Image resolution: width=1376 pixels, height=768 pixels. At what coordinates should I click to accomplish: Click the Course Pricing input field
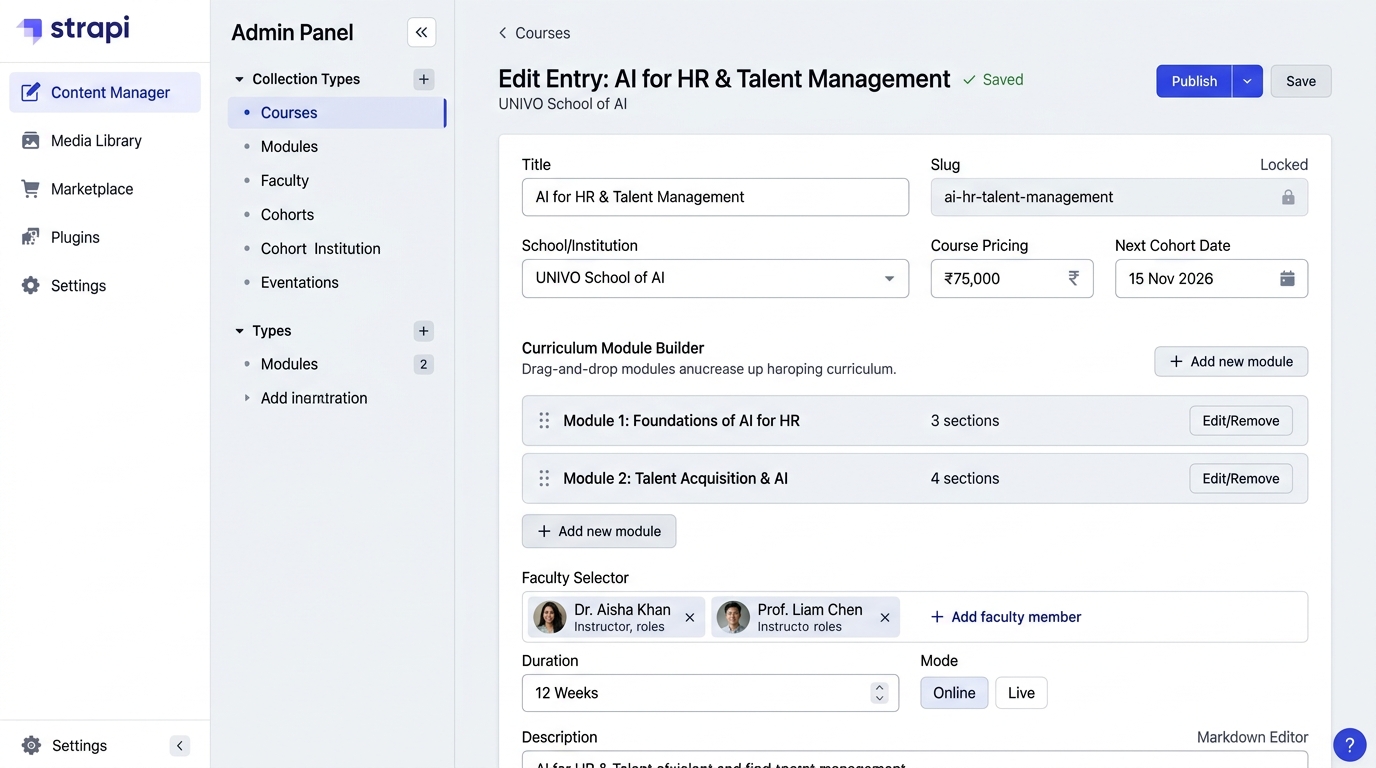pos(1012,279)
